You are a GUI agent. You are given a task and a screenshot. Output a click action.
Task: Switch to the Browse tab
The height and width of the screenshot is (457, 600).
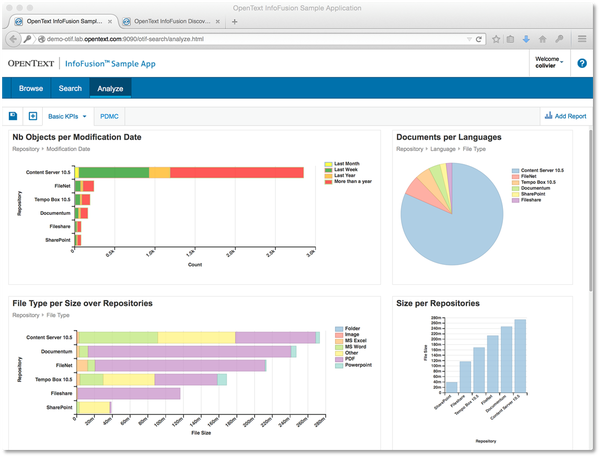31,88
